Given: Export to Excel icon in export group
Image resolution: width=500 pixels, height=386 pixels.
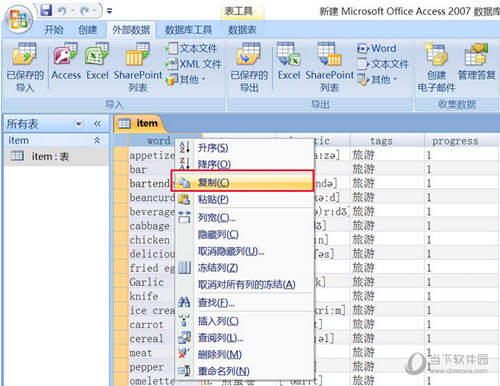Looking at the screenshot, I should 289,62.
